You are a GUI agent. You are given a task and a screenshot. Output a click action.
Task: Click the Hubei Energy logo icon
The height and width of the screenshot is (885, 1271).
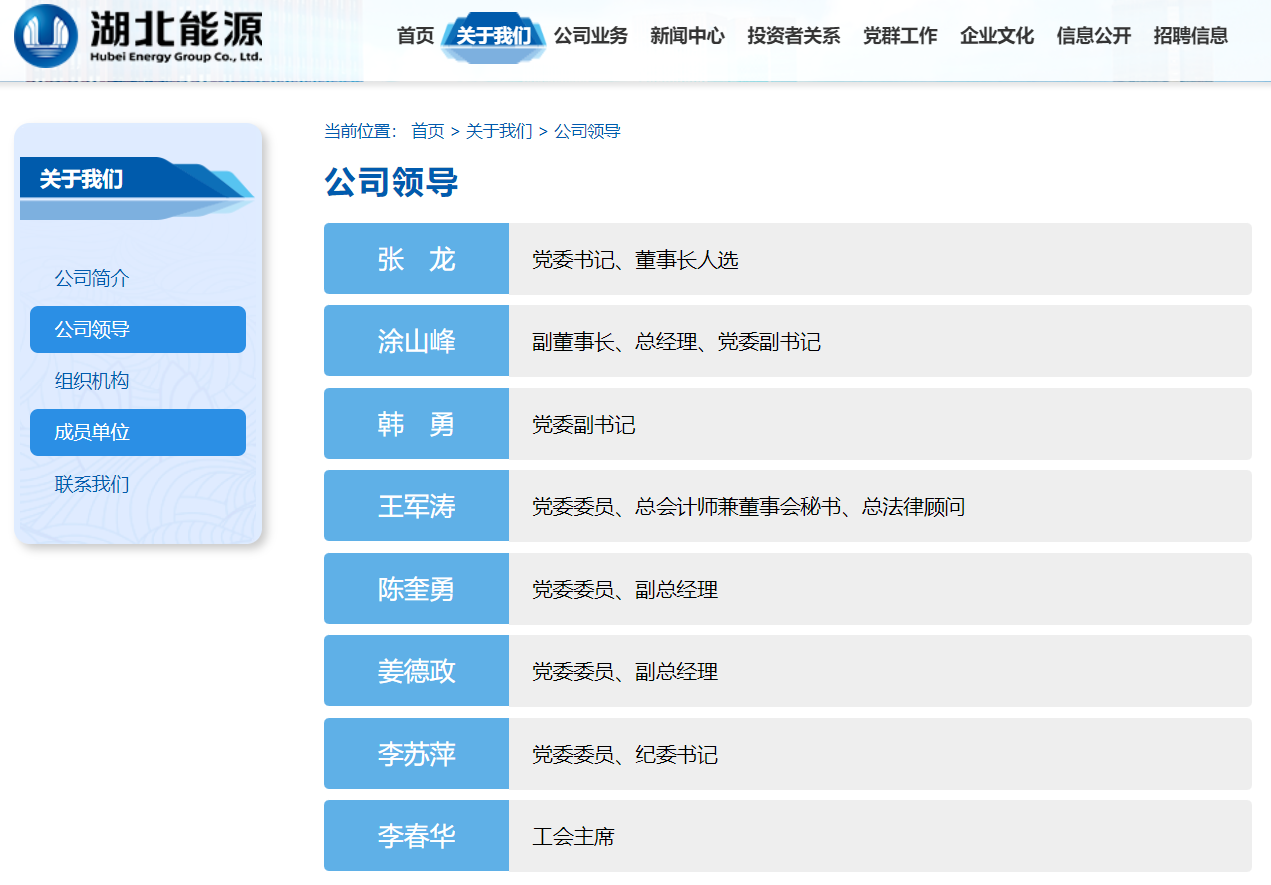(x=46, y=36)
